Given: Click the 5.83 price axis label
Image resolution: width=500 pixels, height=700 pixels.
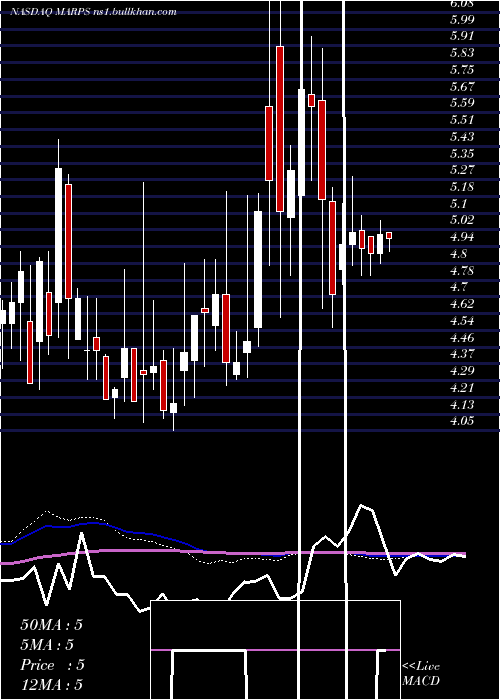Looking at the screenshot, I should (x=462, y=53).
